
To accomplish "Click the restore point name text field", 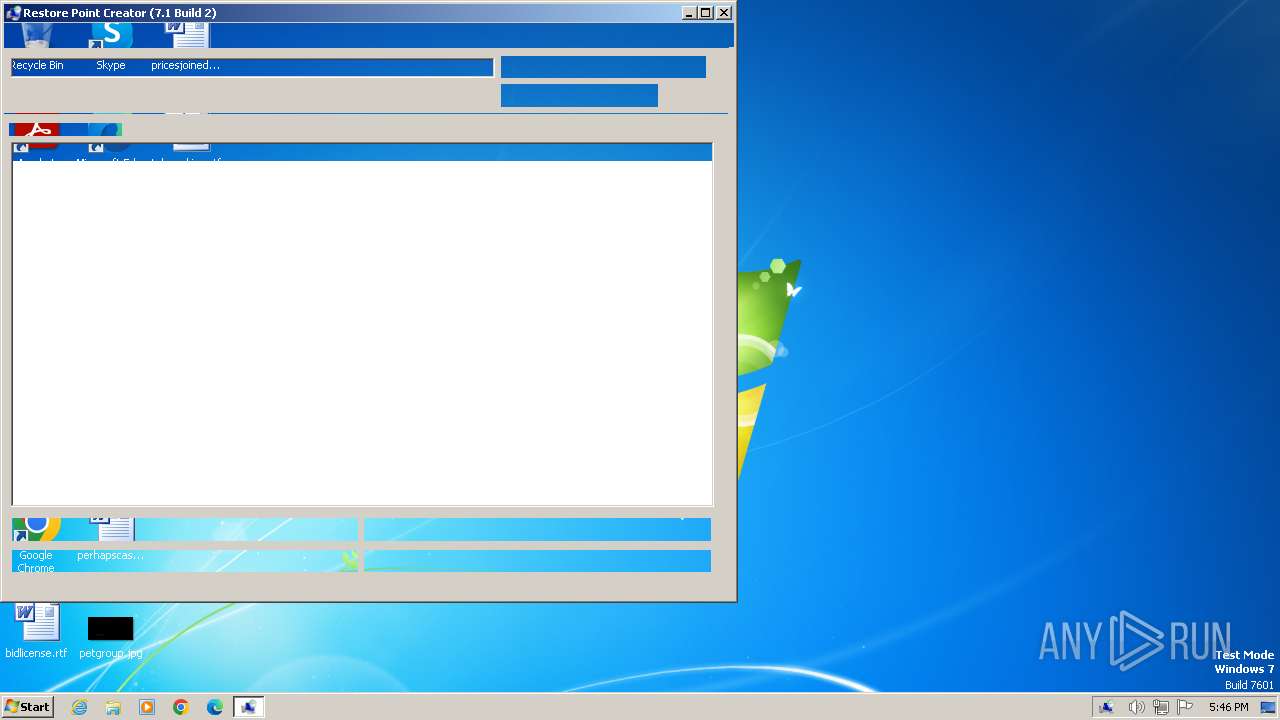I will point(252,67).
